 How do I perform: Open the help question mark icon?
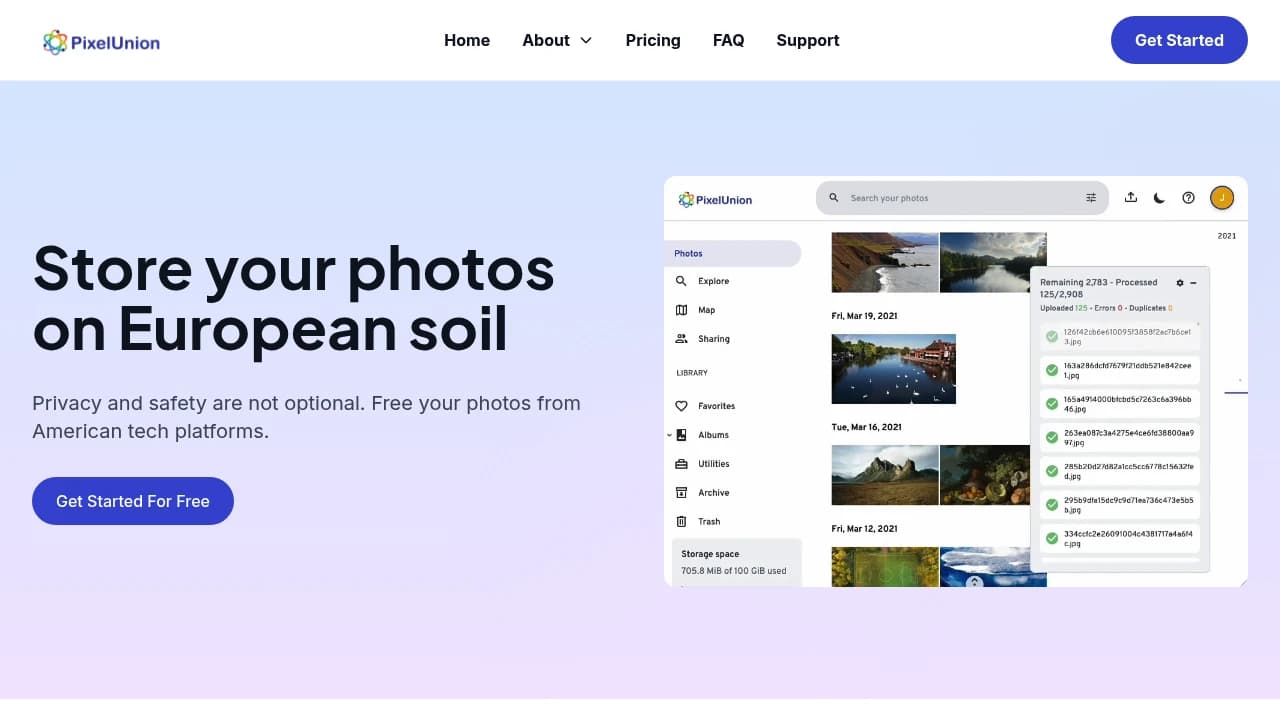click(1188, 198)
